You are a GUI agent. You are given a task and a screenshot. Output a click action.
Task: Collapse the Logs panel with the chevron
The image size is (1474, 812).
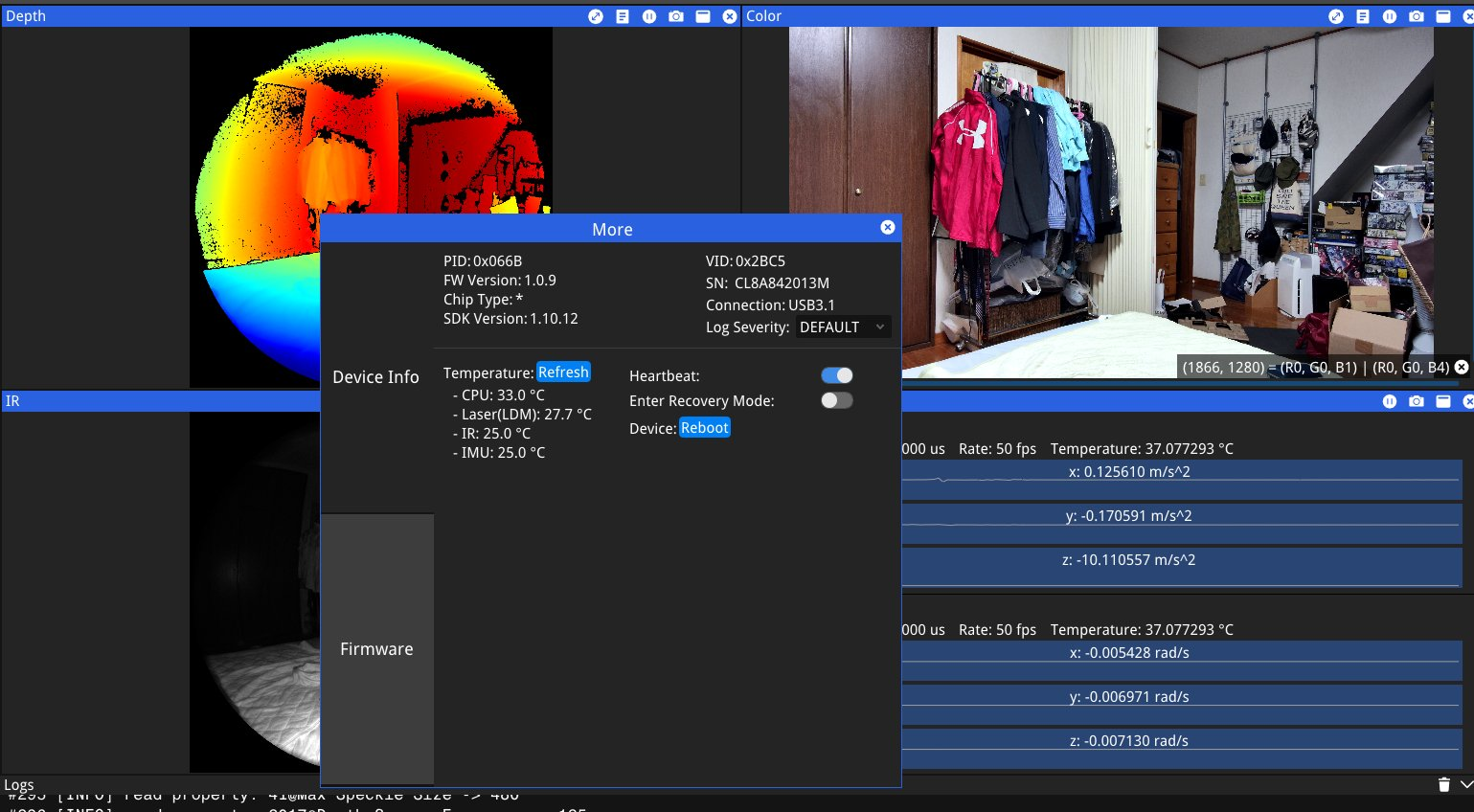1465,785
